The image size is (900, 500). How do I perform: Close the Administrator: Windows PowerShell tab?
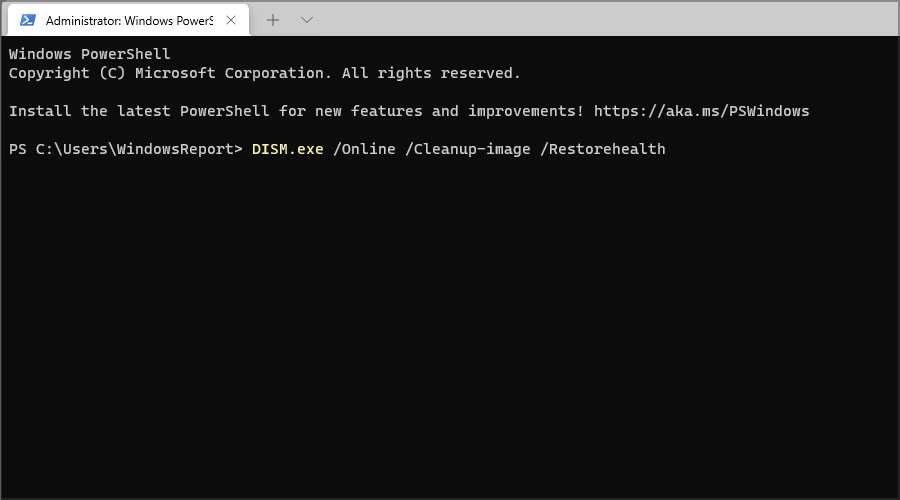[231, 20]
